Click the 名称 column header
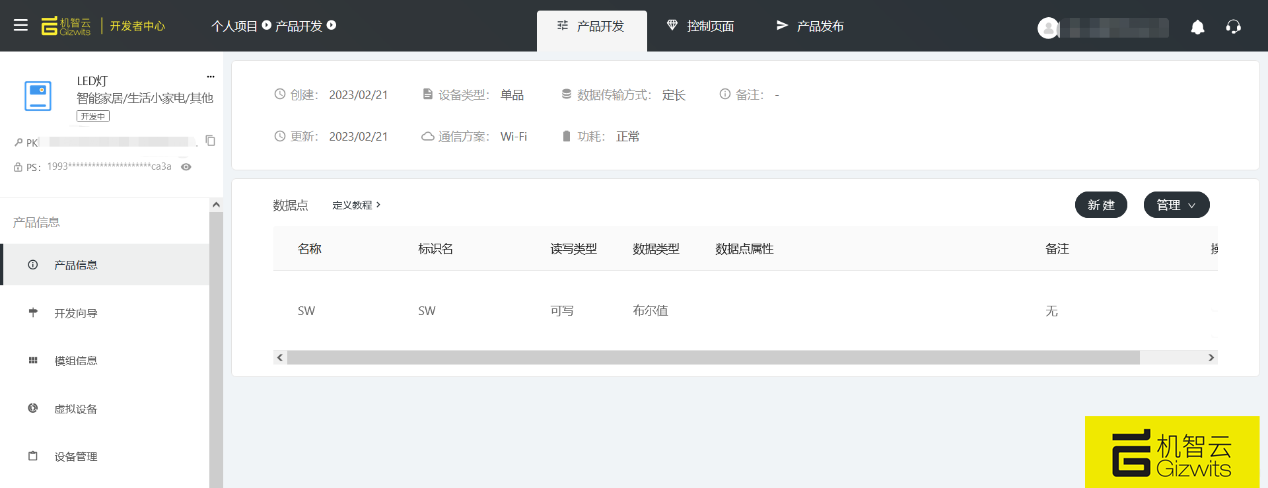The height and width of the screenshot is (488, 1268). tap(310, 249)
